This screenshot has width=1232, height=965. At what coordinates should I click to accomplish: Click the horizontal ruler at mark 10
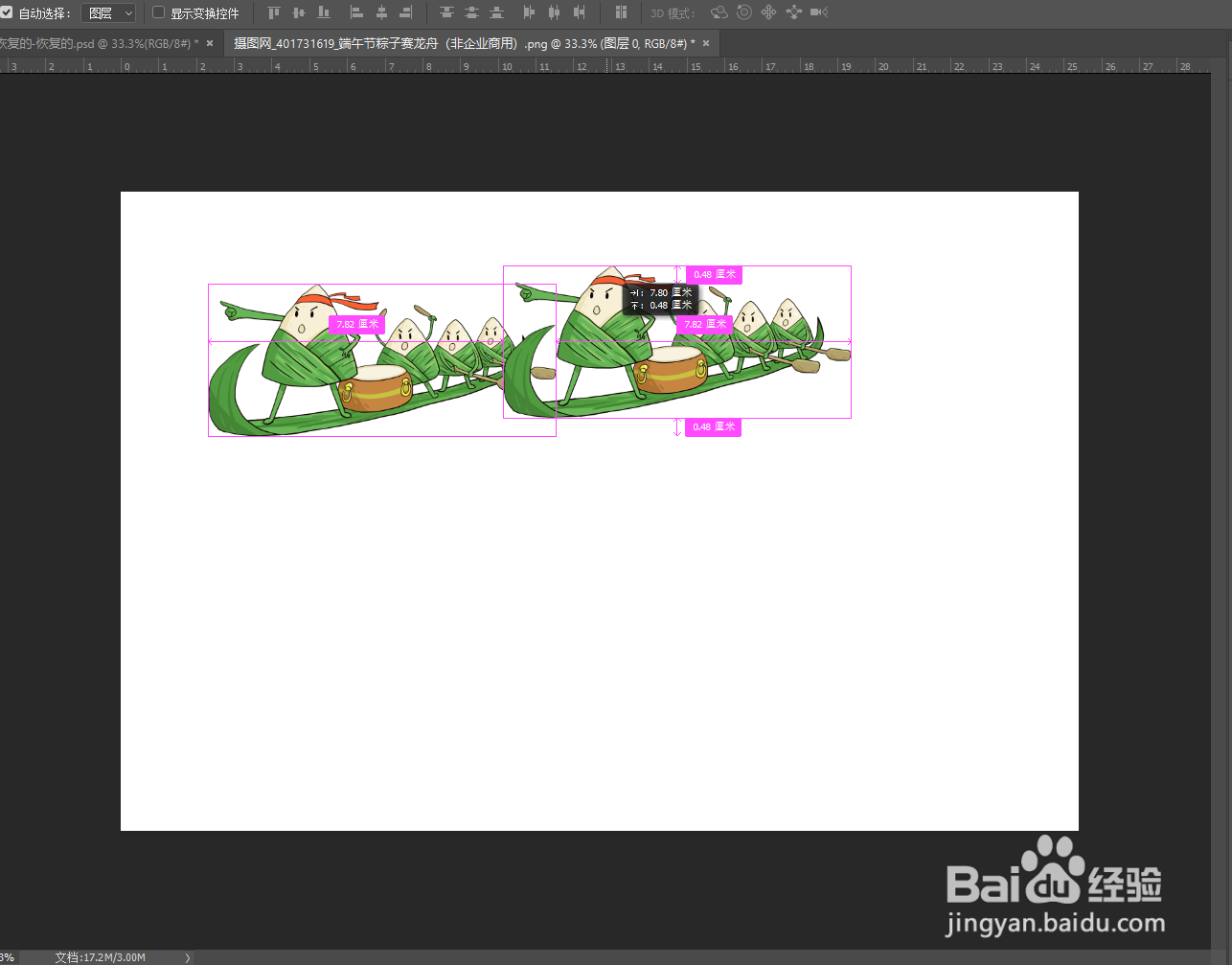(x=505, y=66)
